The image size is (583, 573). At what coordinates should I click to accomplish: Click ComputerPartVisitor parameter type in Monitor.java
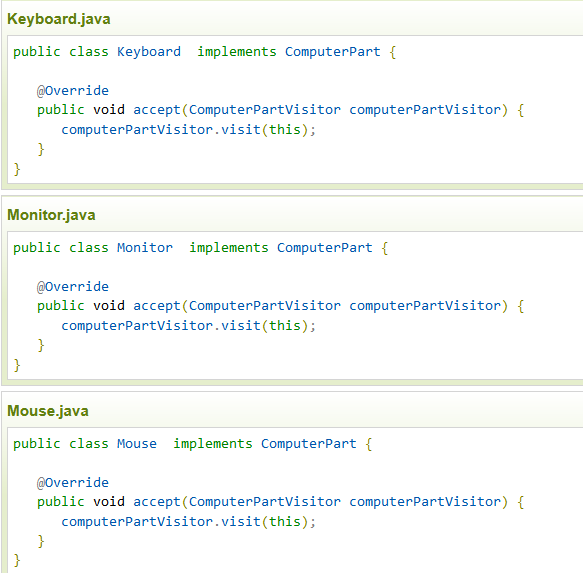(x=265, y=306)
